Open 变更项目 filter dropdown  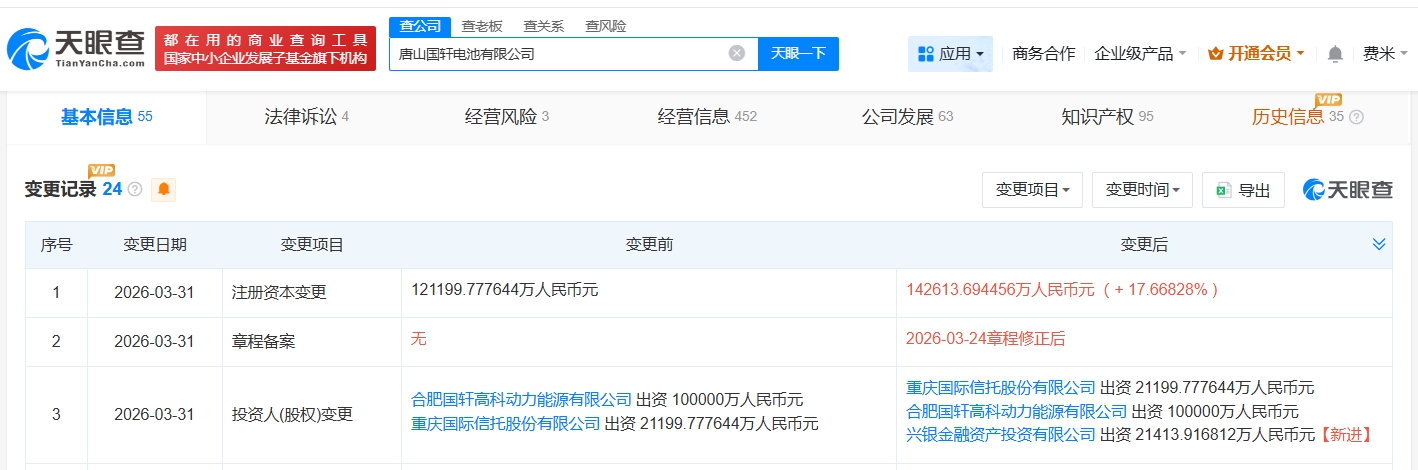[1032, 190]
